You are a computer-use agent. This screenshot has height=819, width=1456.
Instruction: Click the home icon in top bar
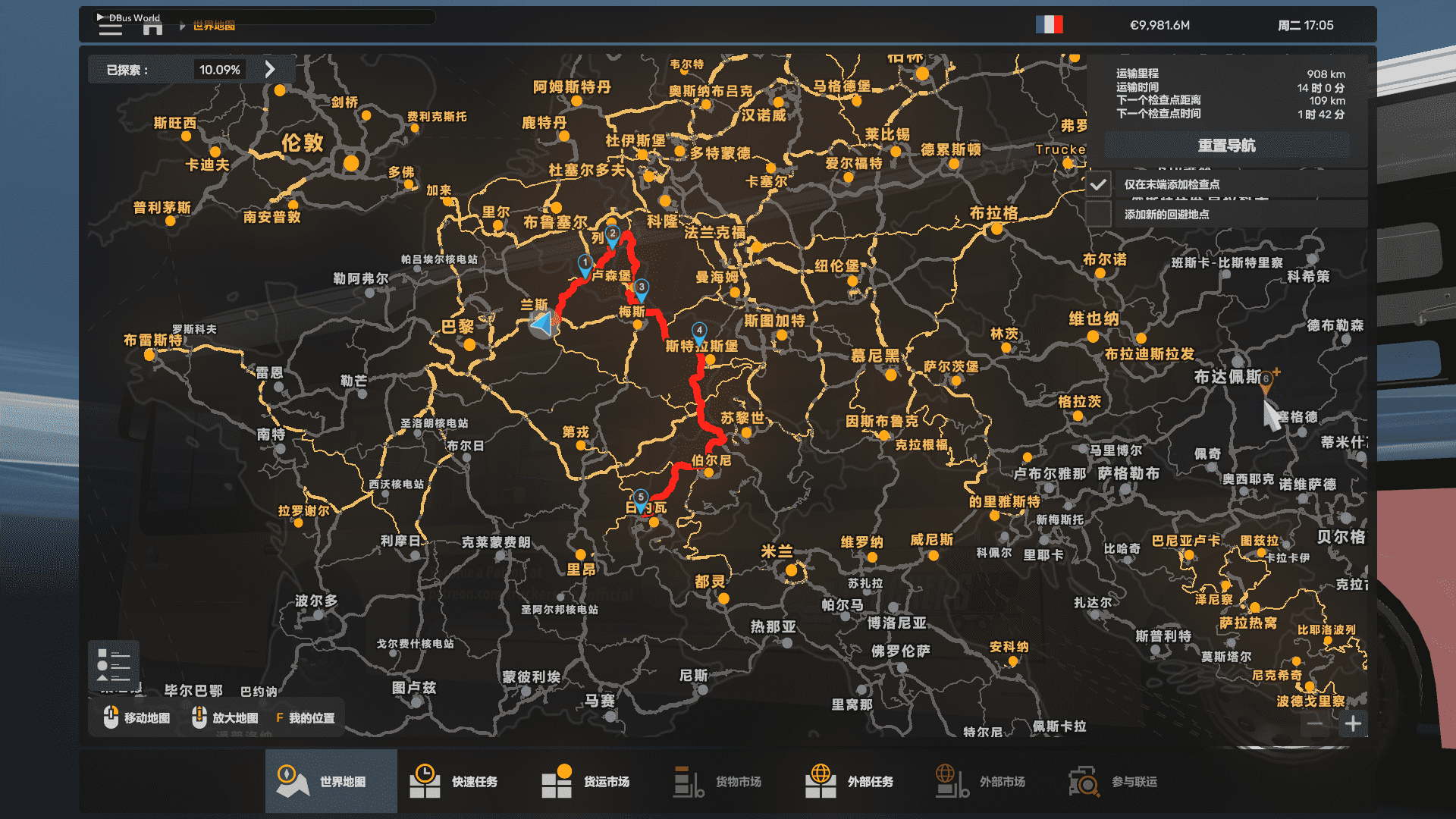coord(153,28)
